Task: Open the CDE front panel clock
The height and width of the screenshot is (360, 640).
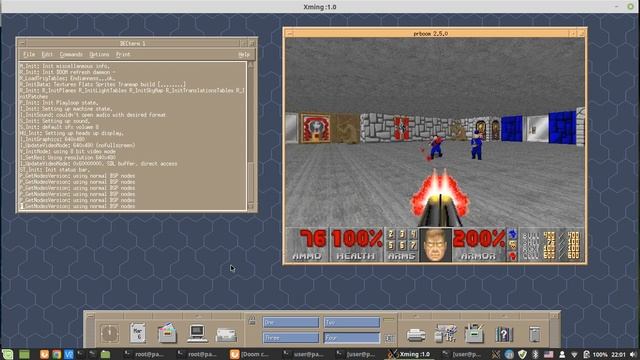Action: pos(110,333)
